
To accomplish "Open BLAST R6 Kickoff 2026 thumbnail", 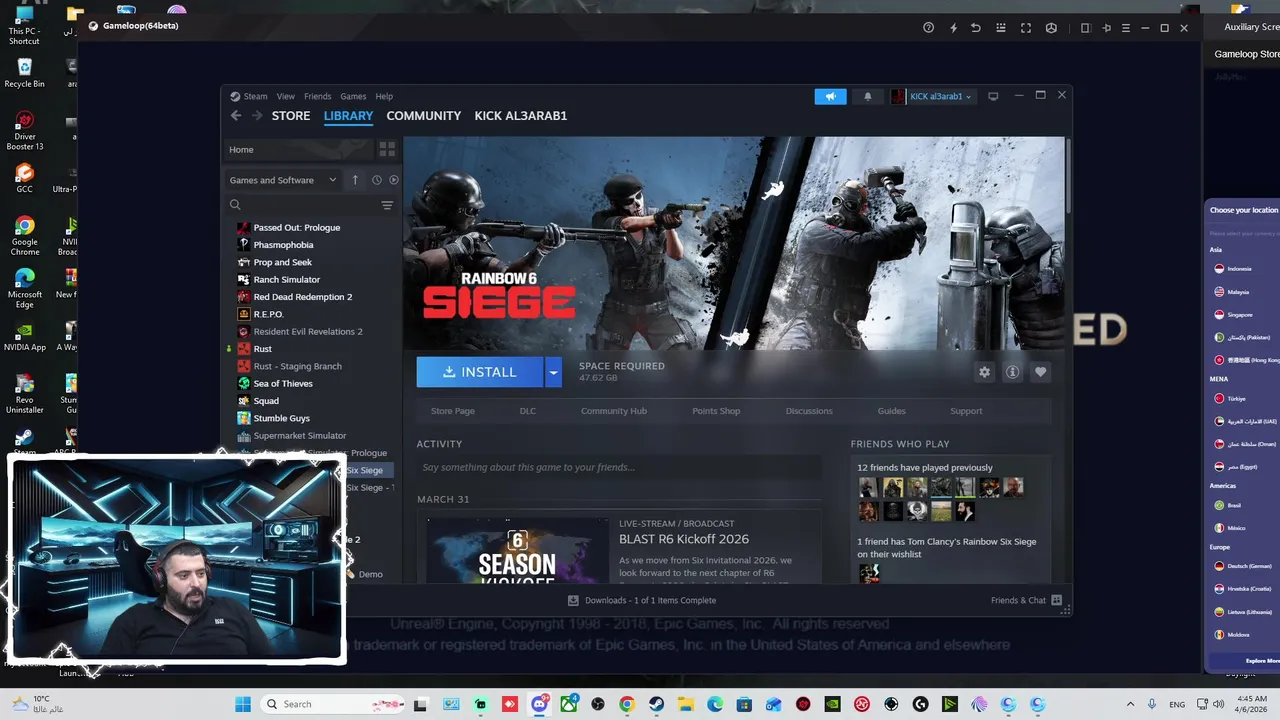I will tap(516, 551).
